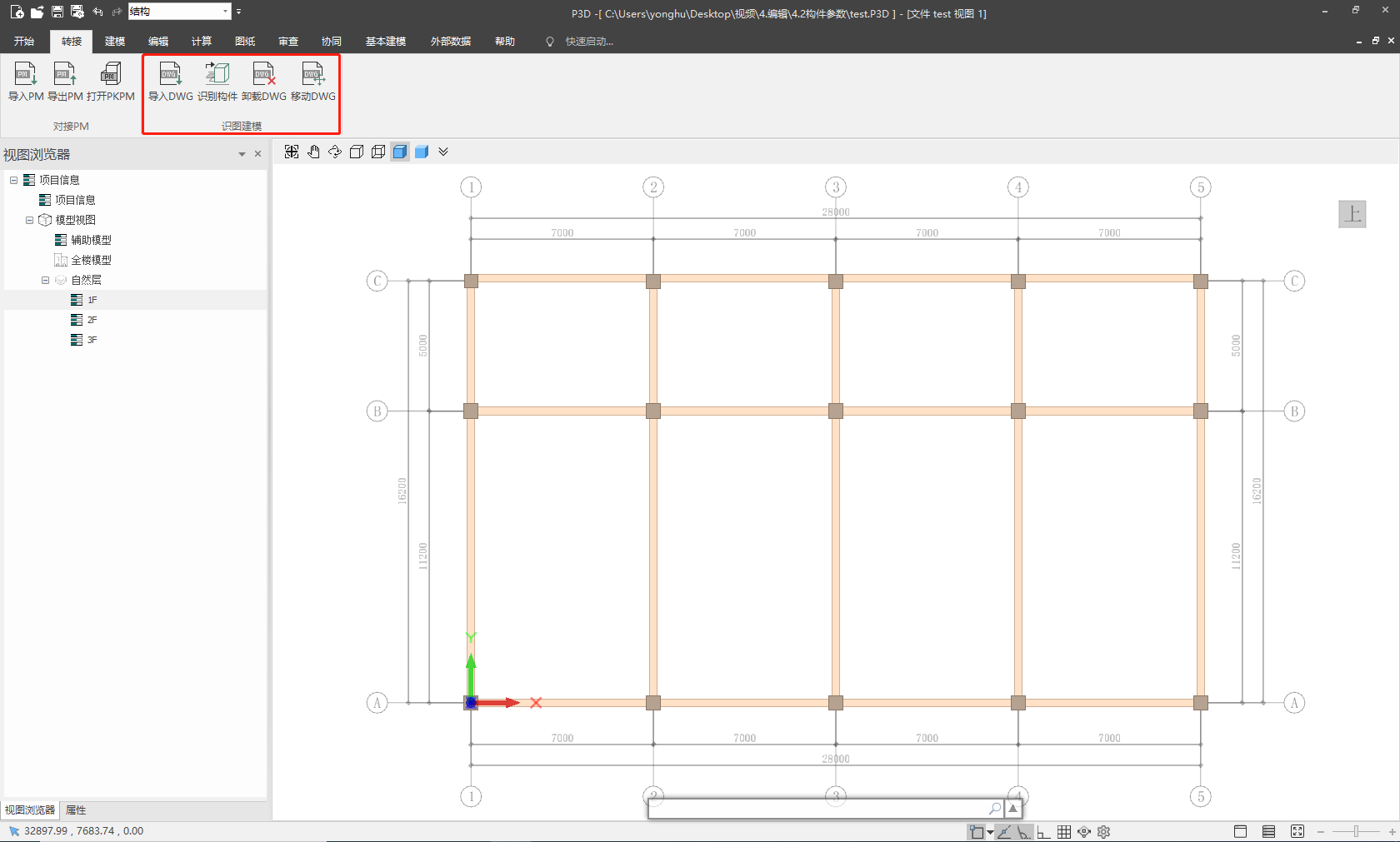Open the 建模 ribbon tab
The width and height of the screenshot is (1400, 842).
coord(115,42)
